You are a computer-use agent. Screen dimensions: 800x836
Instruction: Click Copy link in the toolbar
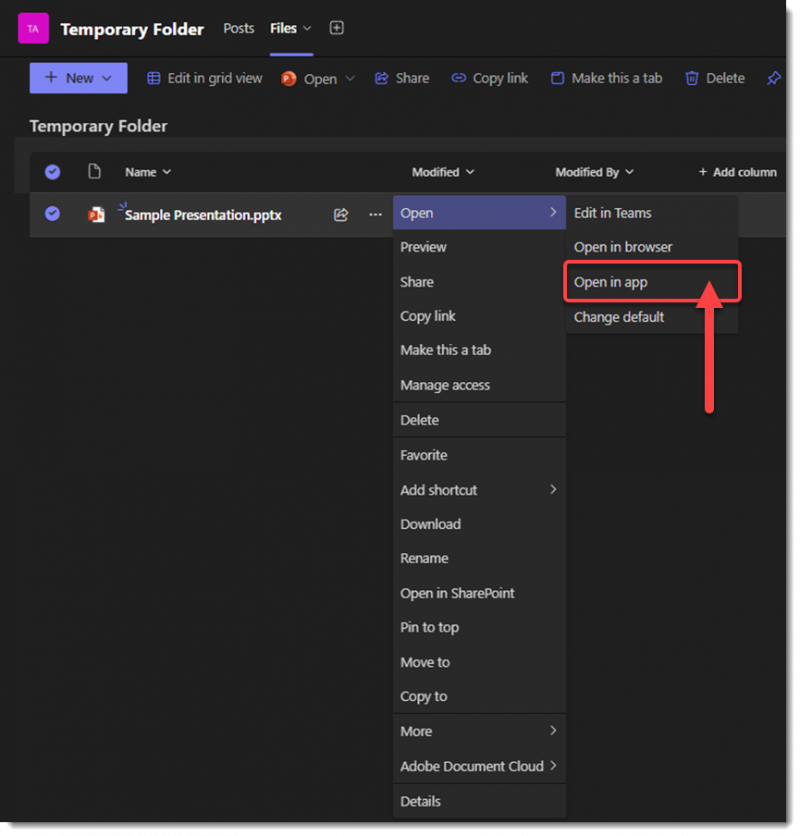click(489, 78)
